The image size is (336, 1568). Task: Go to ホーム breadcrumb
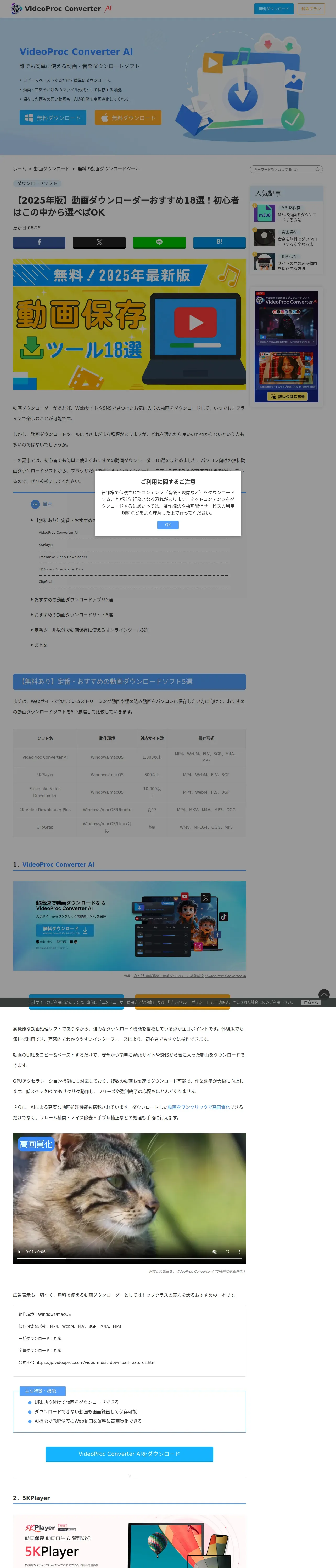(20, 169)
